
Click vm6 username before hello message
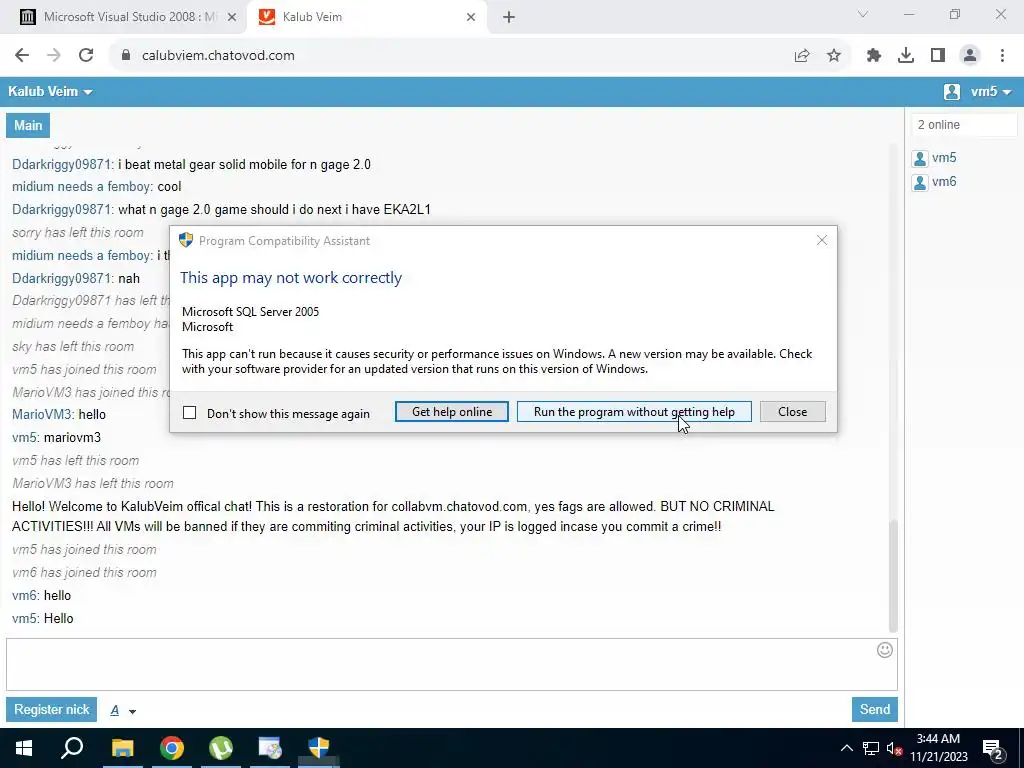(x=24, y=595)
